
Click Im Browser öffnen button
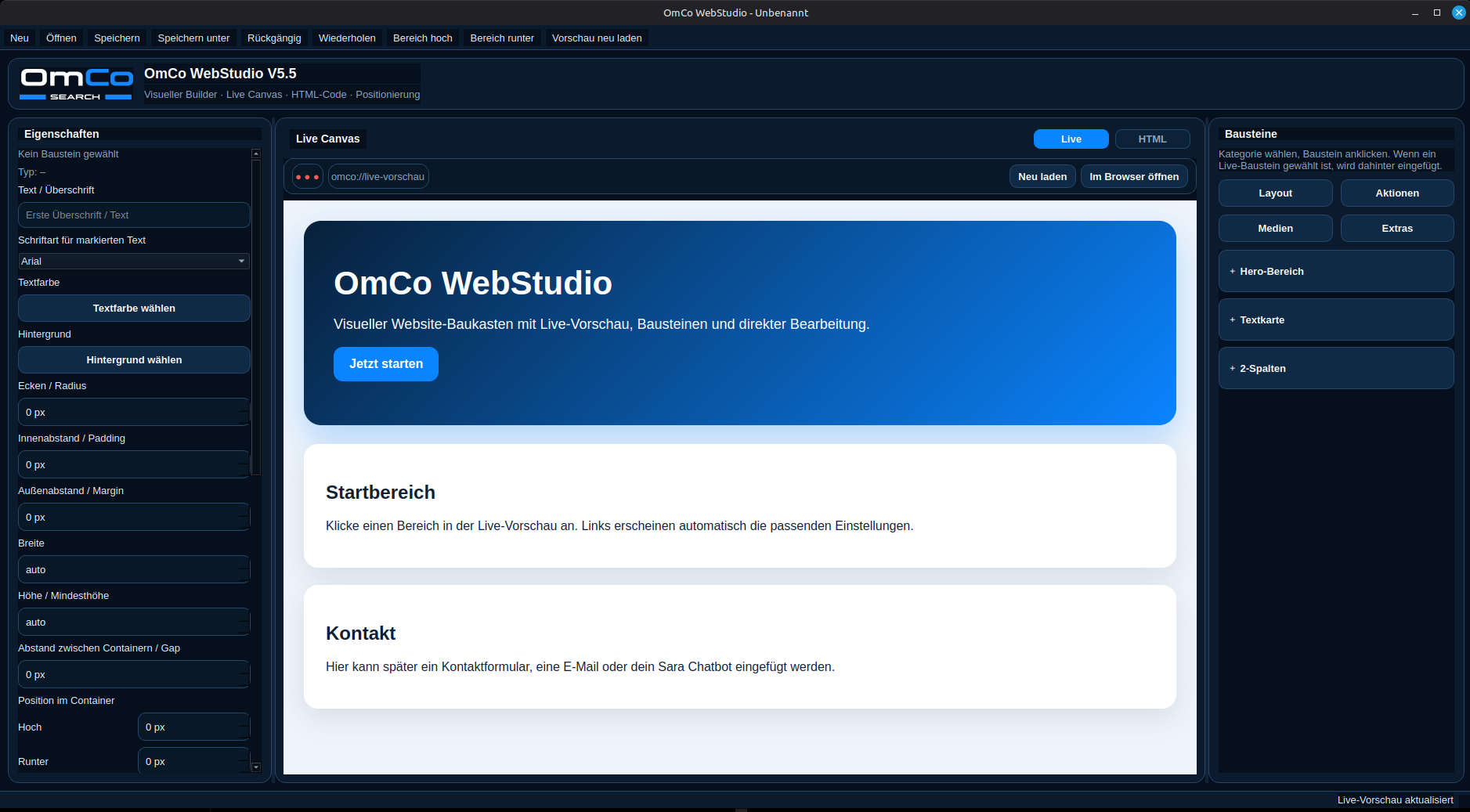point(1134,177)
